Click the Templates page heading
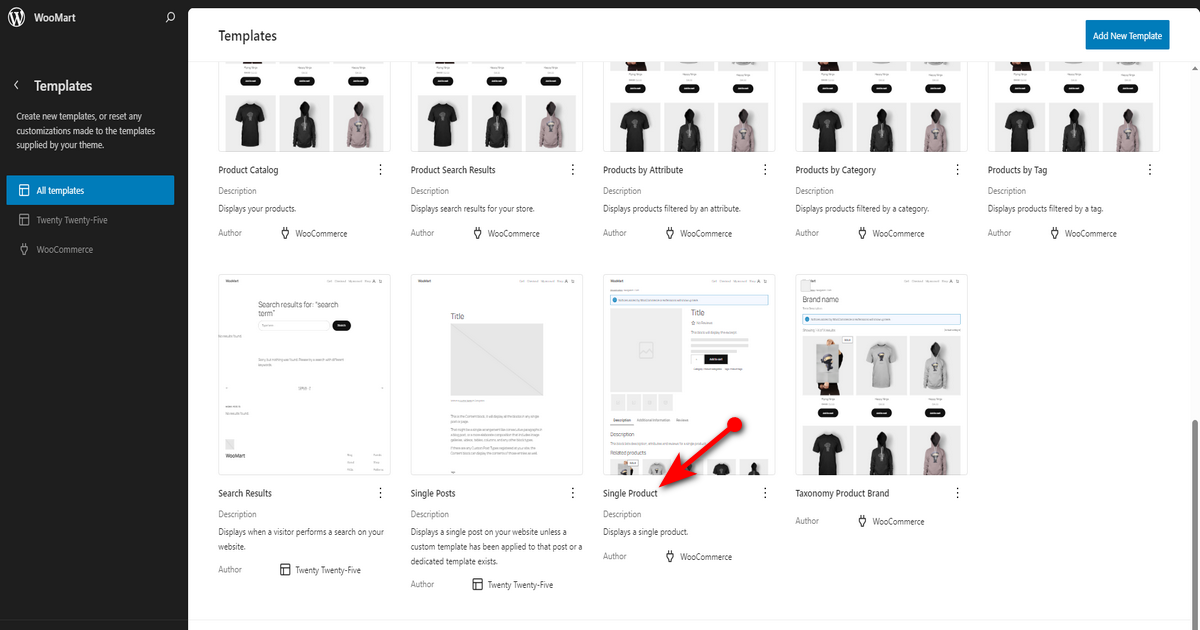The image size is (1200, 630). pyautogui.click(x=248, y=35)
